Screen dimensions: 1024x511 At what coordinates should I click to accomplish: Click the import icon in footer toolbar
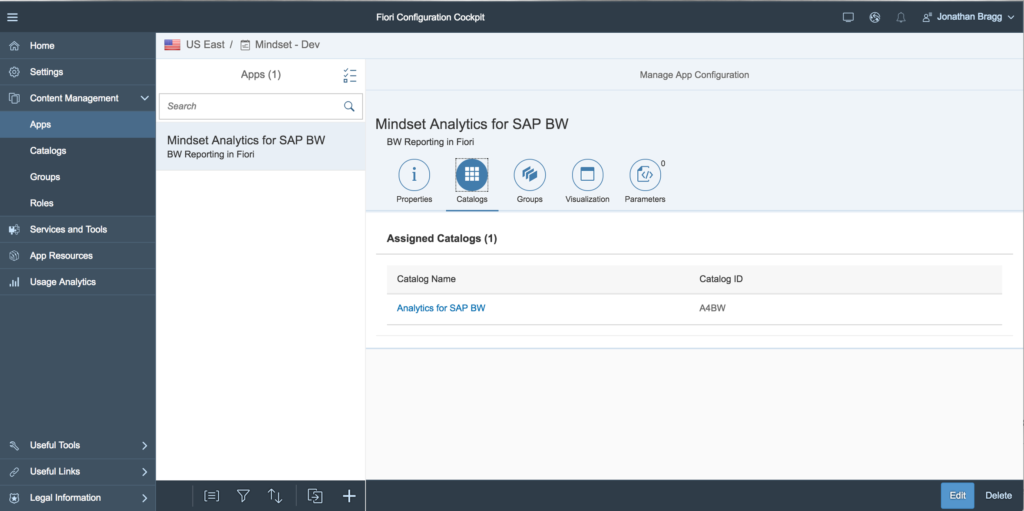[x=315, y=496]
